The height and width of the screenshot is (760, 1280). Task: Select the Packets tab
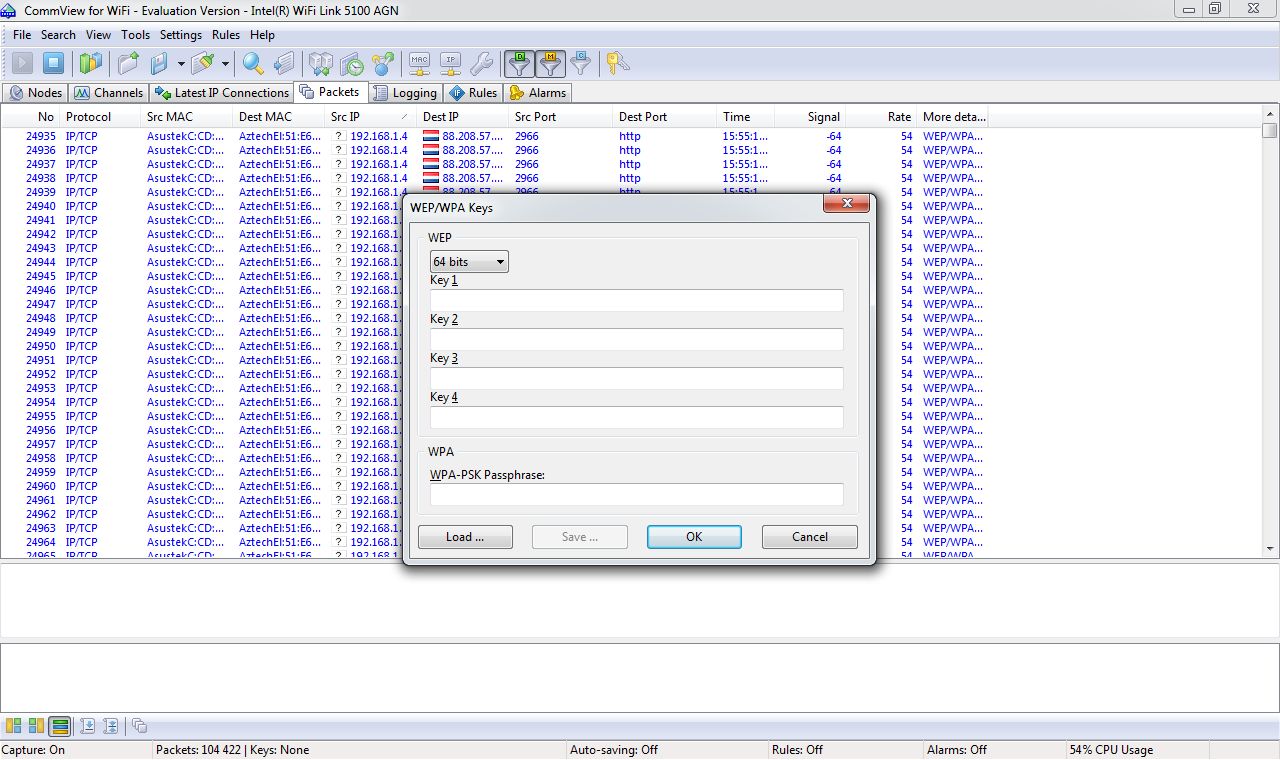click(x=329, y=92)
